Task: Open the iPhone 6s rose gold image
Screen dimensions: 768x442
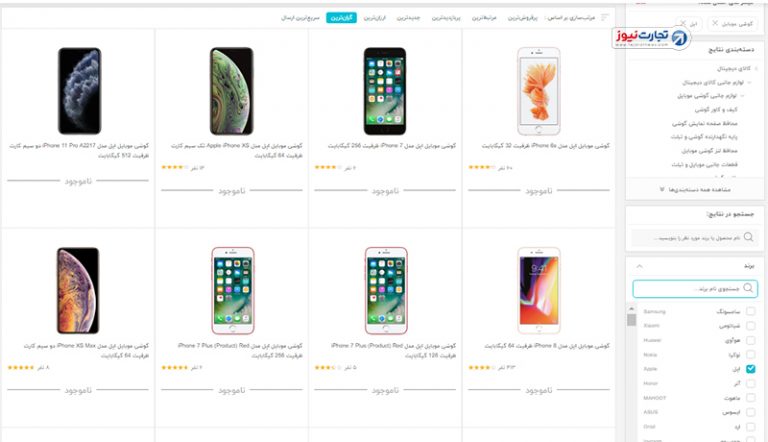Action: 539,91
